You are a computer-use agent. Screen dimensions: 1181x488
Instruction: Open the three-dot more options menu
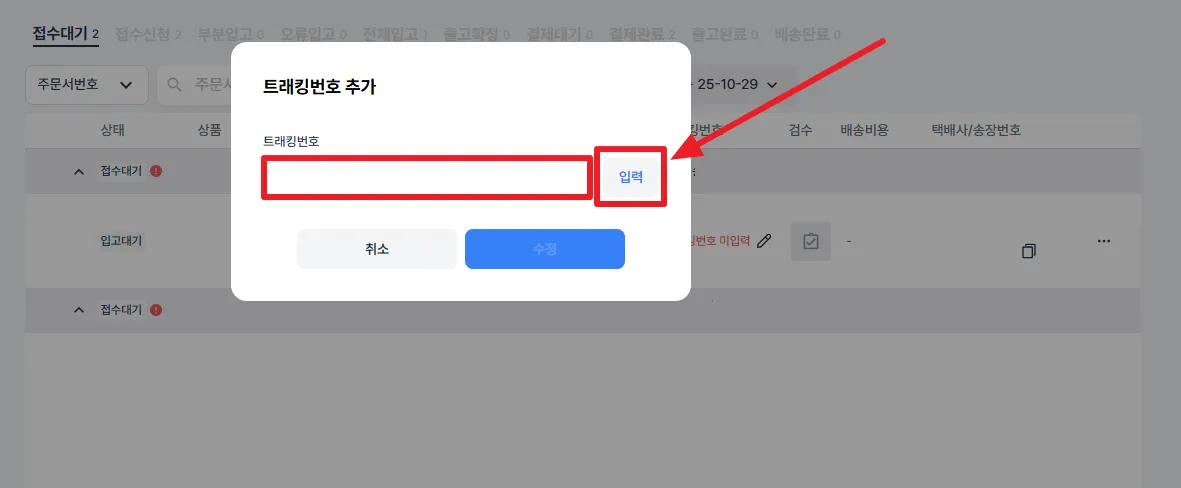pyautogui.click(x=1104, y=241)
